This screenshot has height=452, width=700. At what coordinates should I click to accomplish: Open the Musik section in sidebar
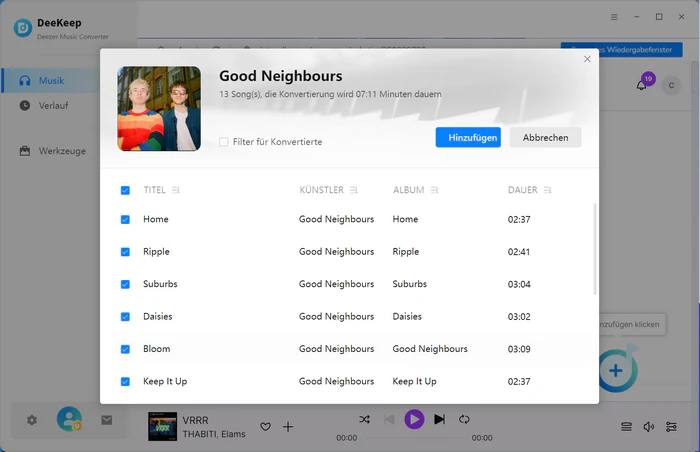pyautogui.click(x=50, y=81)
